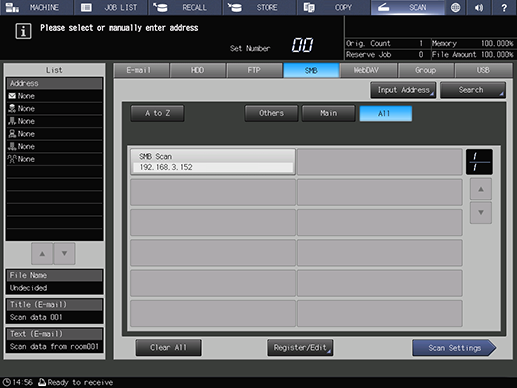Select the FTP destination tab

255,70
